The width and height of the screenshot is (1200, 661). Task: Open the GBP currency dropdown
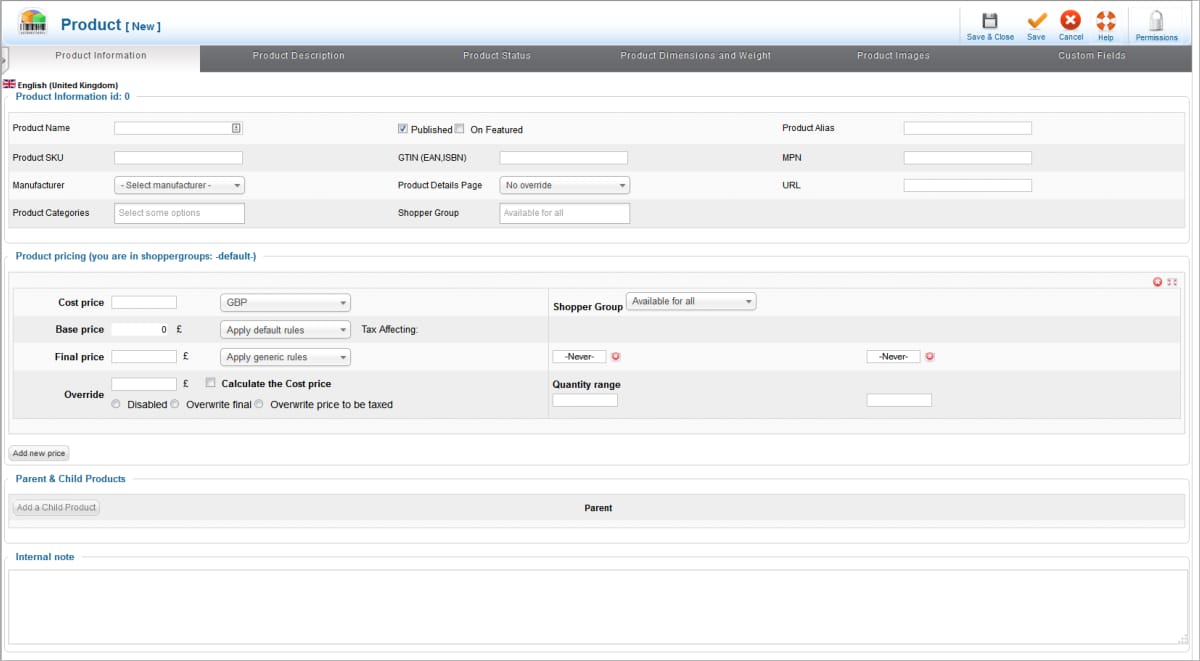coord(285,302)
